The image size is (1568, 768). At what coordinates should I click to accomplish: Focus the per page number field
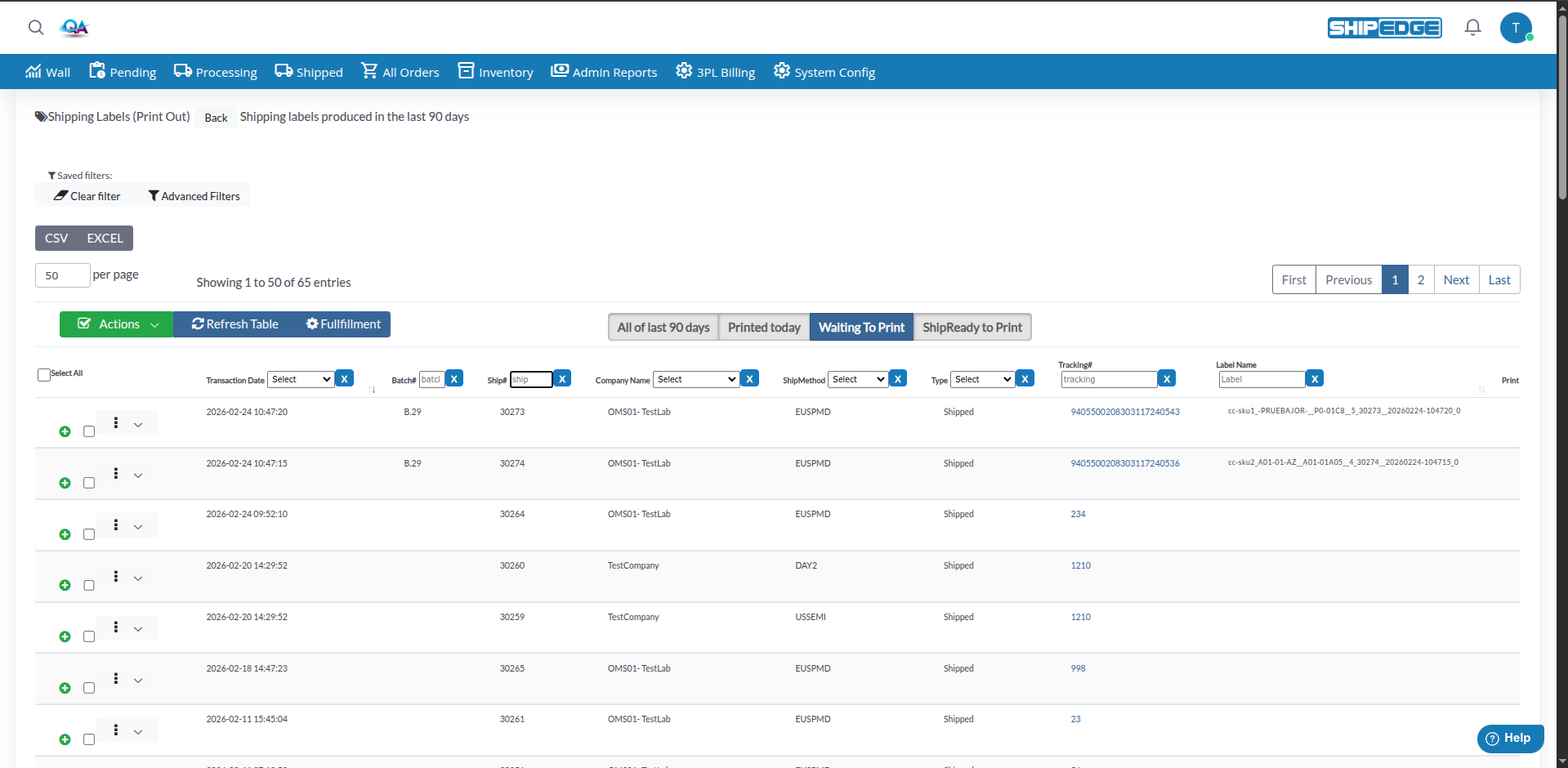pyautogui.click(x=62, y=275)
